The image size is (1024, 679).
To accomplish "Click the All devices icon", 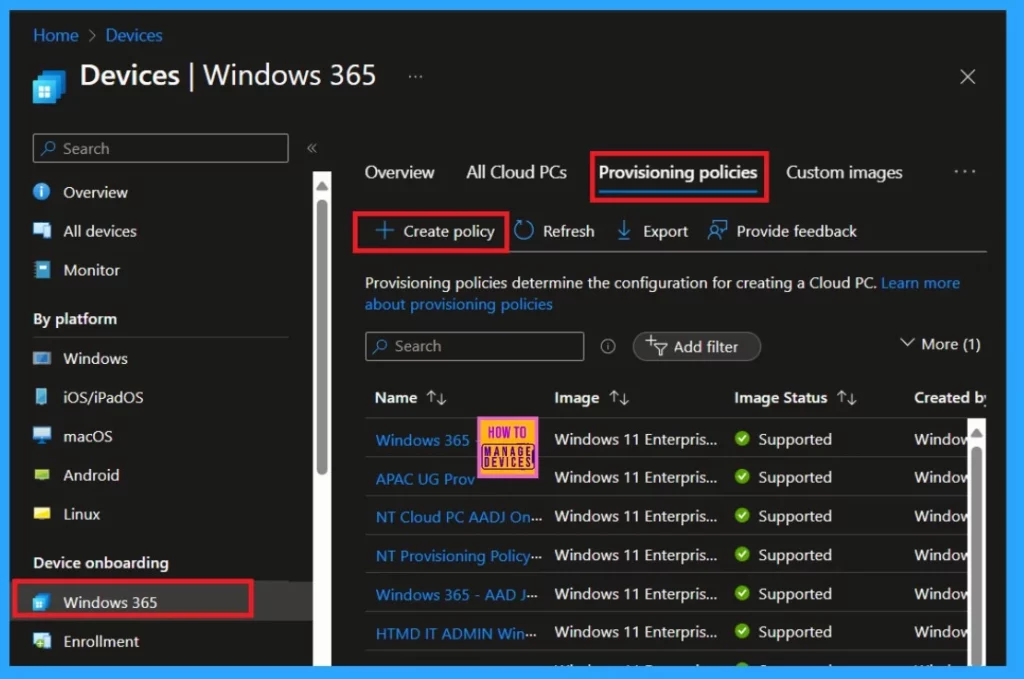I will pos(42,230).
